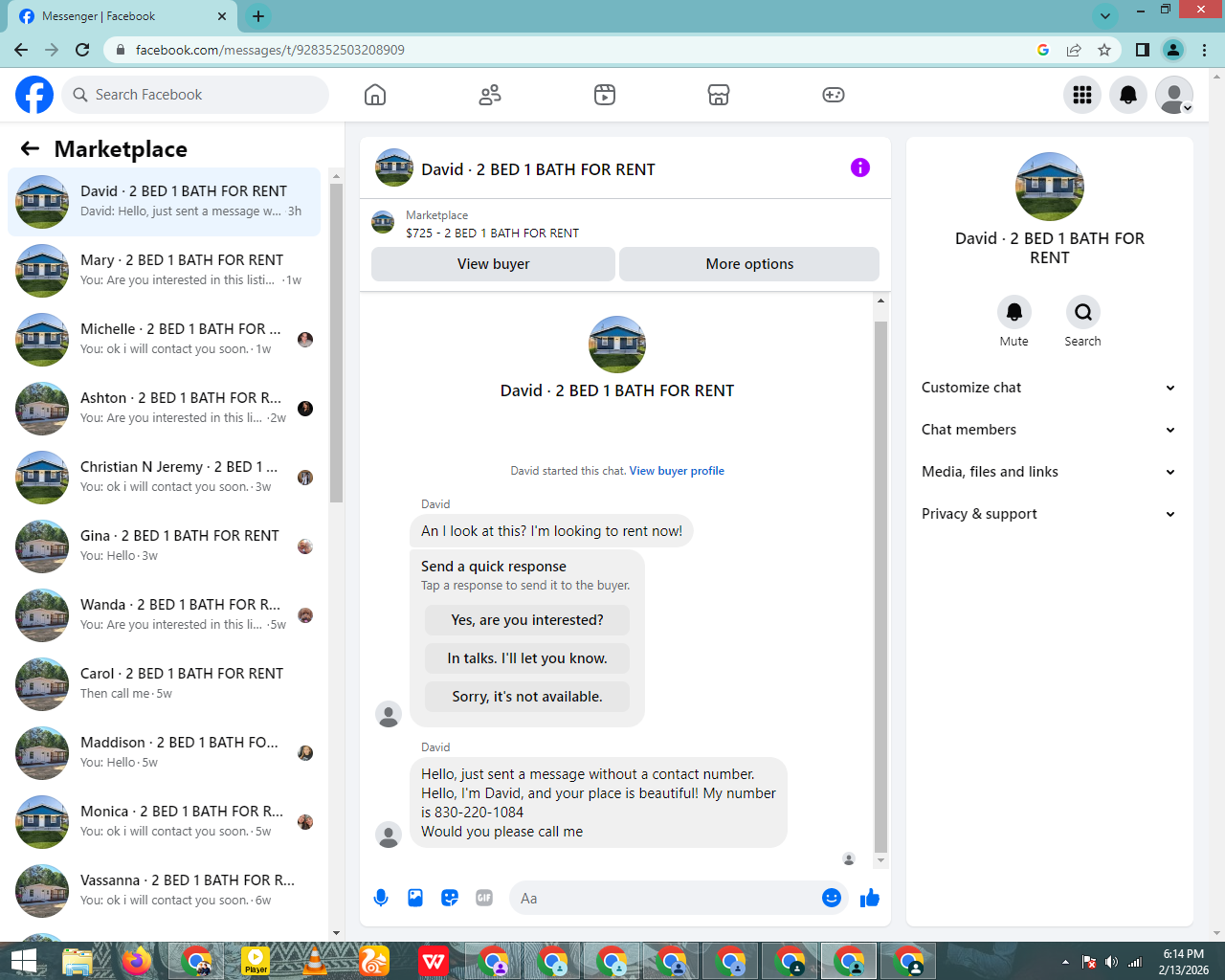
Task: Open the Watch video icon
Action: (605, 95)
